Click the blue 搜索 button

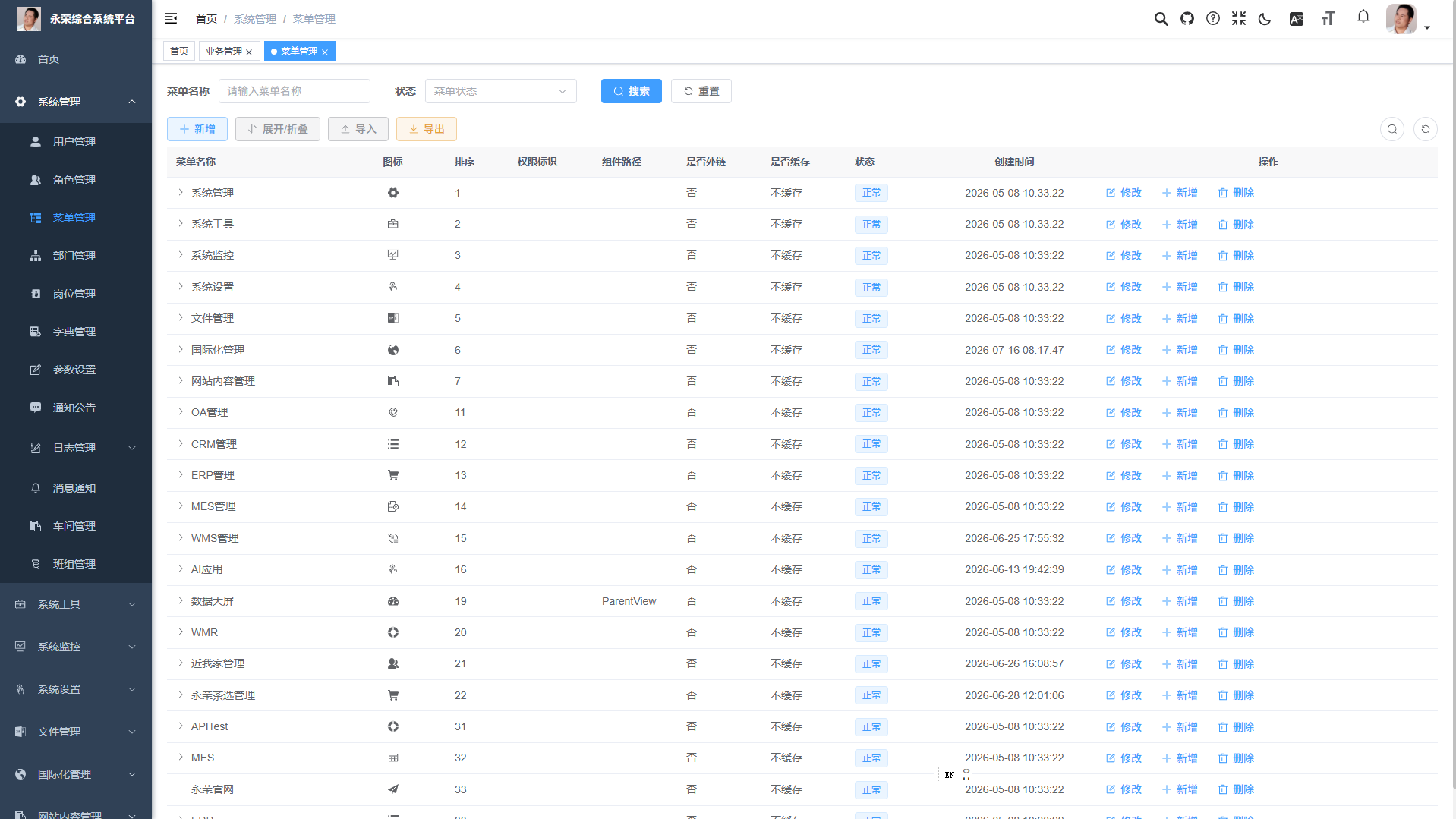coord(632,91)
